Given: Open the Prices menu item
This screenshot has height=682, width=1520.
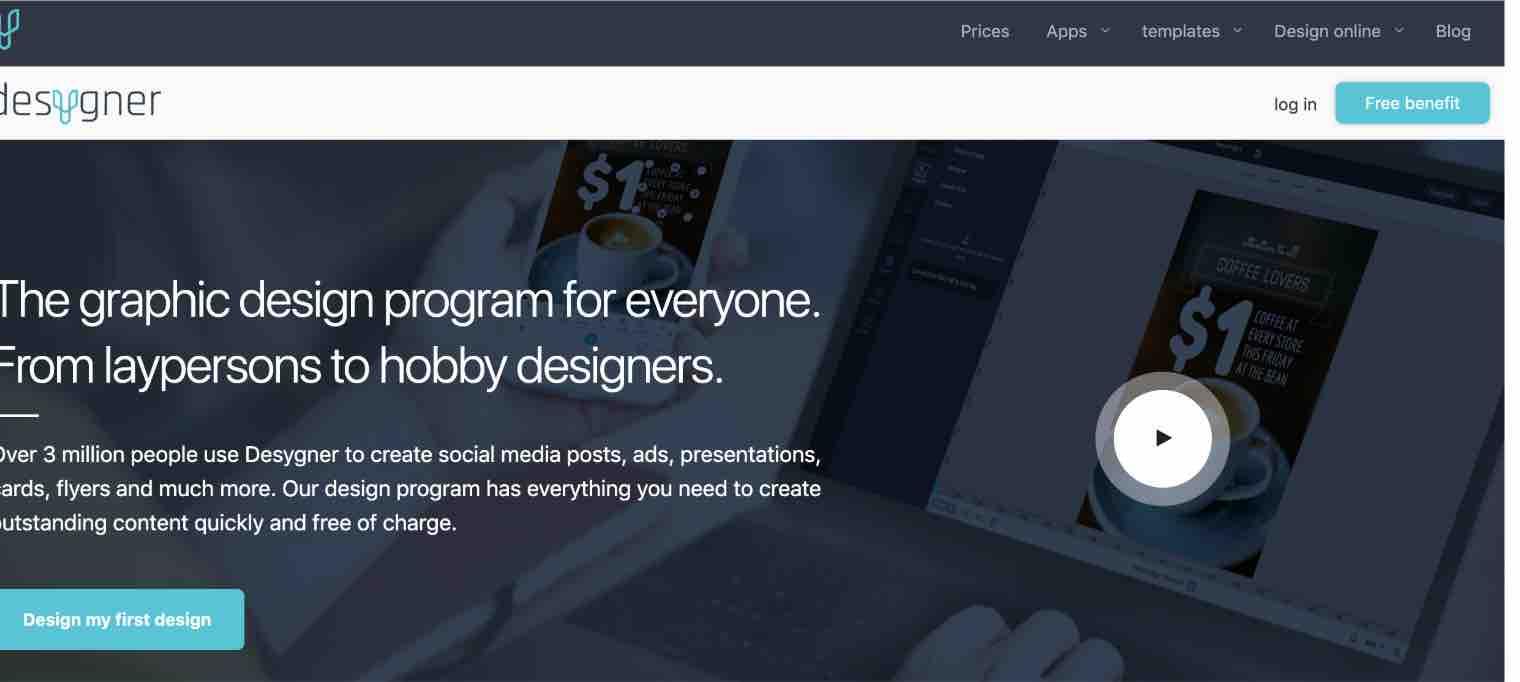Looking at the screenshot, I should coord(985,31).
